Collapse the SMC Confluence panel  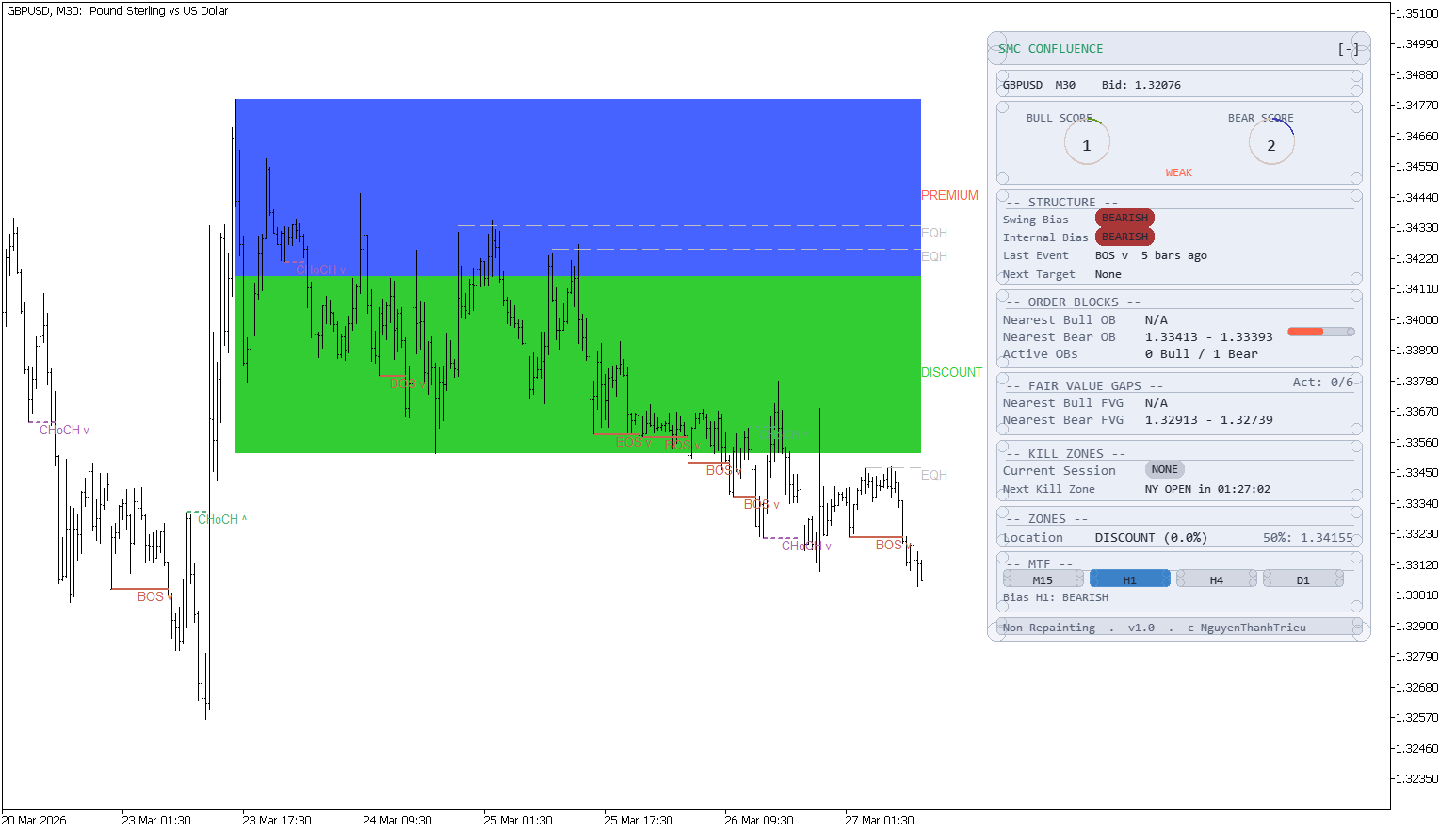[1349, 49]
